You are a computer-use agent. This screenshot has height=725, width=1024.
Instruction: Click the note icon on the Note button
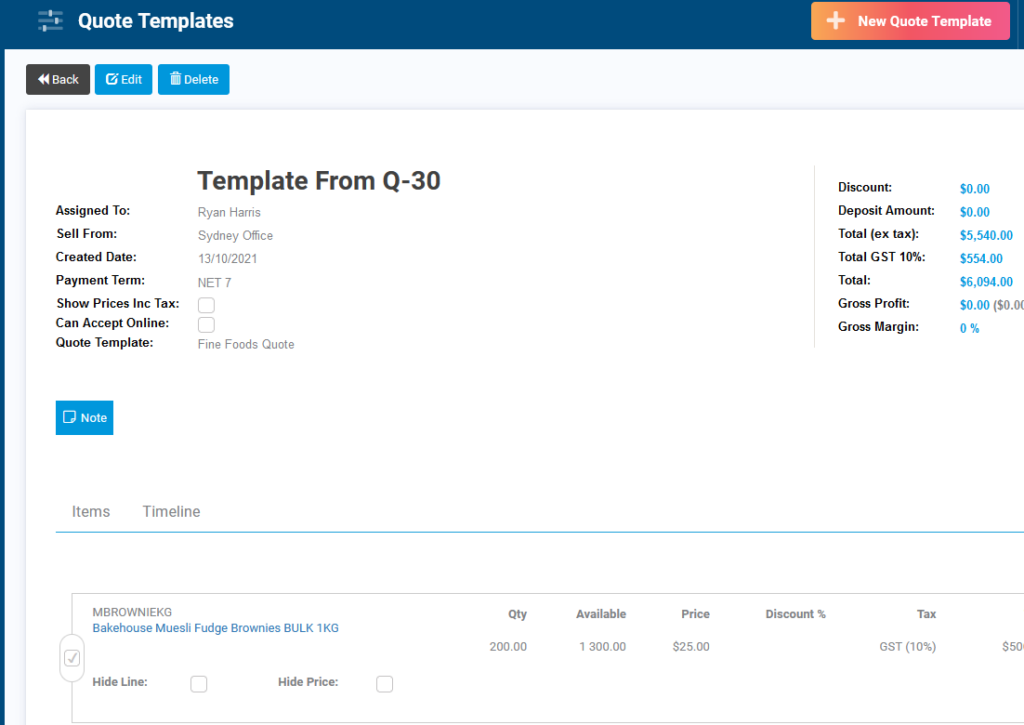click(x=71, y=417)
